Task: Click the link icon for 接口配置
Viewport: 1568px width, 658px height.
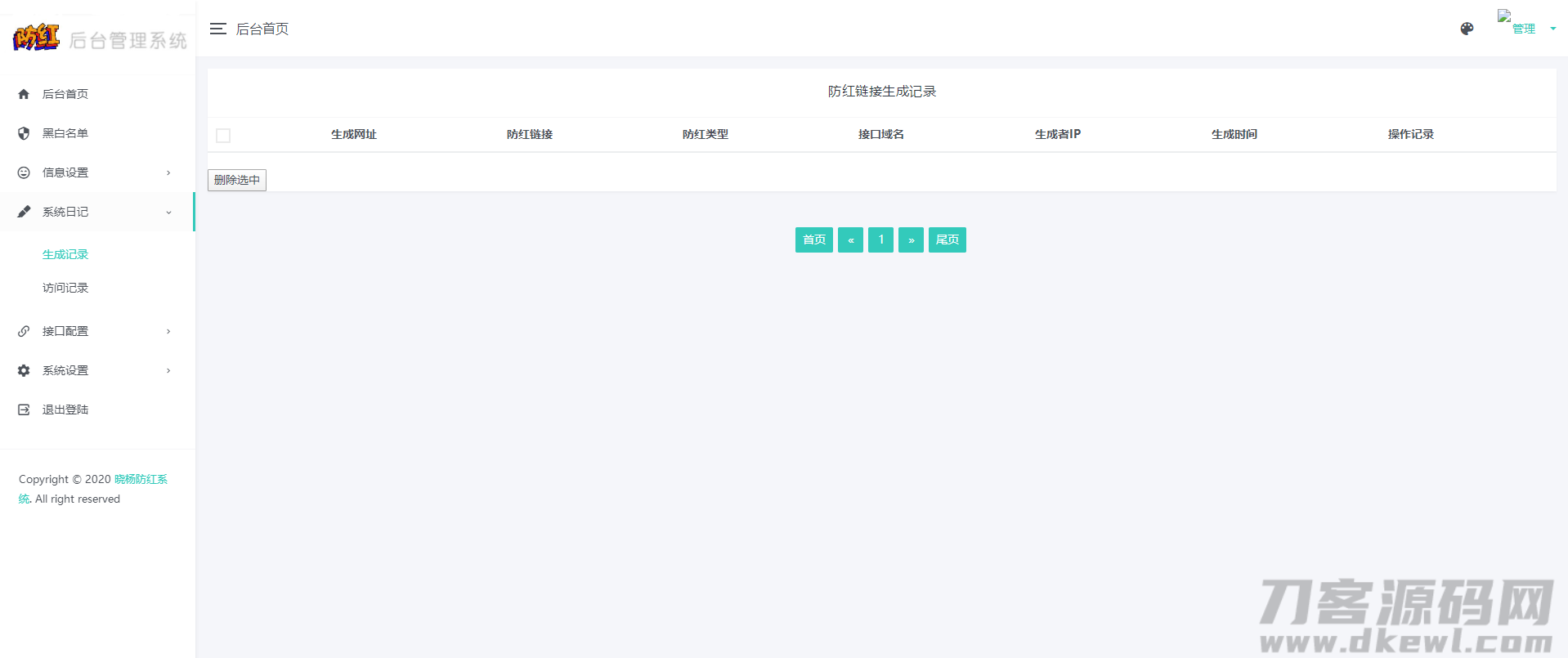Action: [24, 331]
